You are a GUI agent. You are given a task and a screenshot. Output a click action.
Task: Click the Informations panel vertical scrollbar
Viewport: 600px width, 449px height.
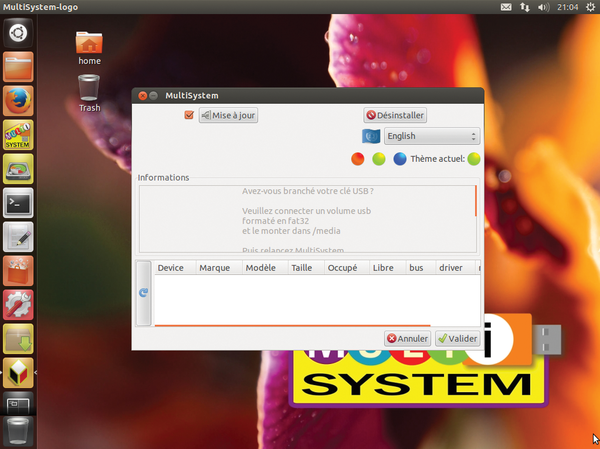(x=476, y=201)
